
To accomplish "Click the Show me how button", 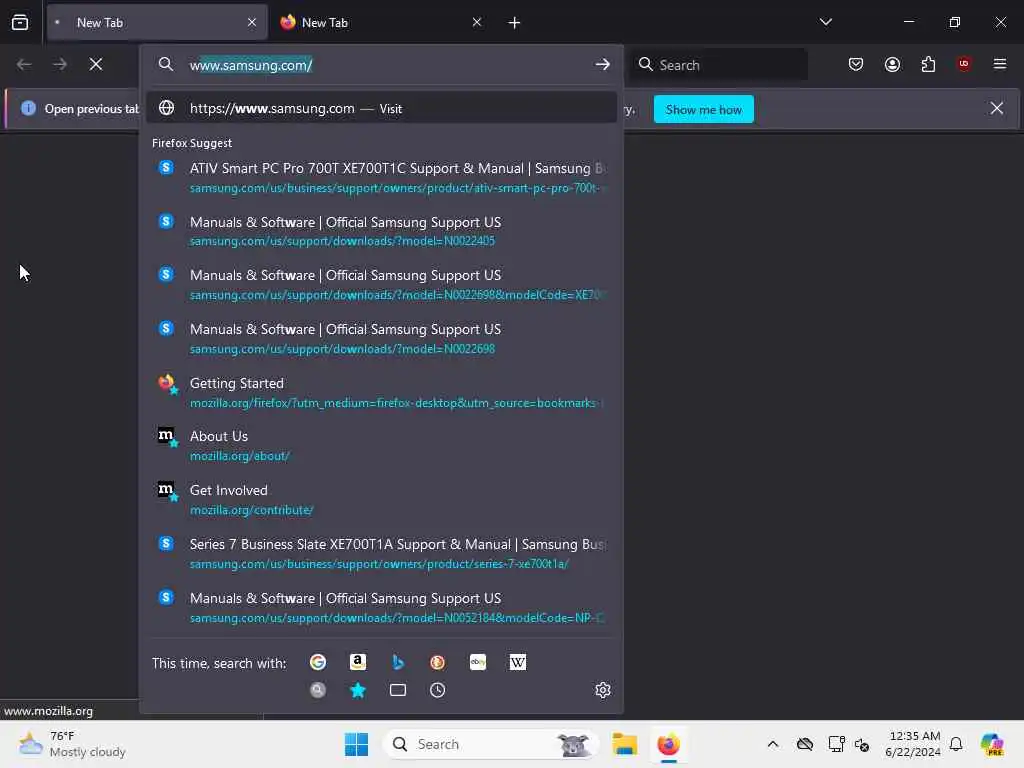I will tap(703, 109).
